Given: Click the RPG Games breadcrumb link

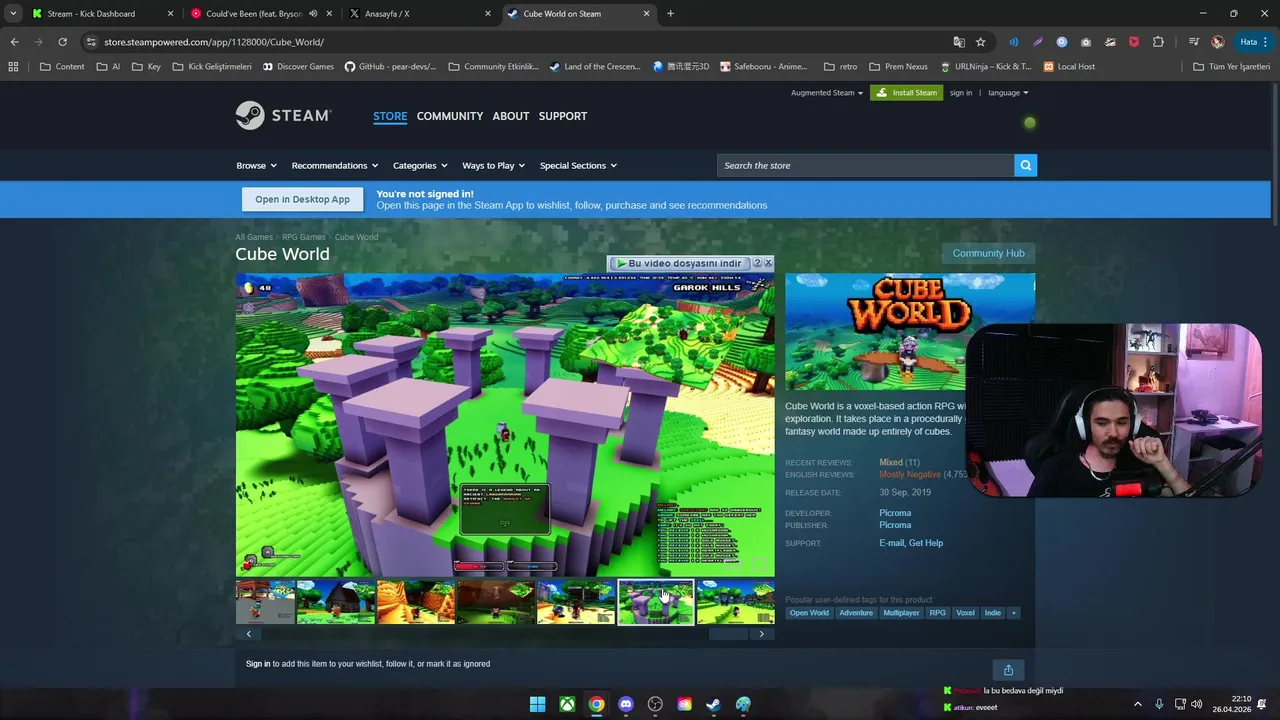Looking at the screenshot, I should 304,237.
